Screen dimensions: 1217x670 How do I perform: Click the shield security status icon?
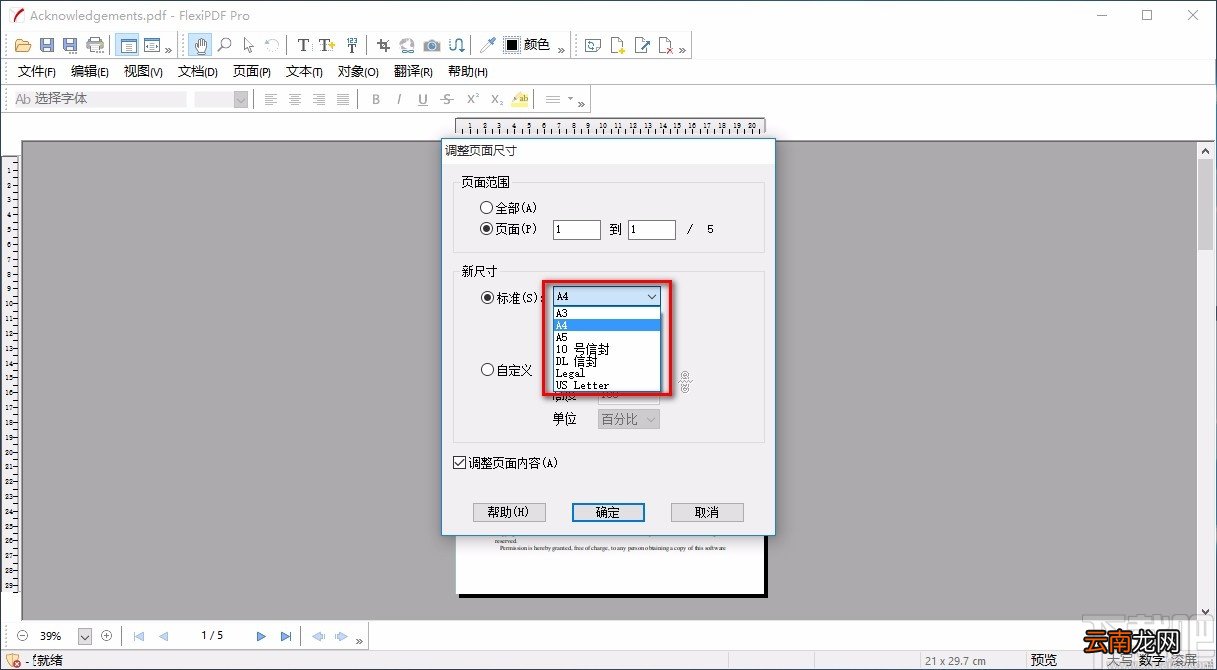[x=14, y=660]
